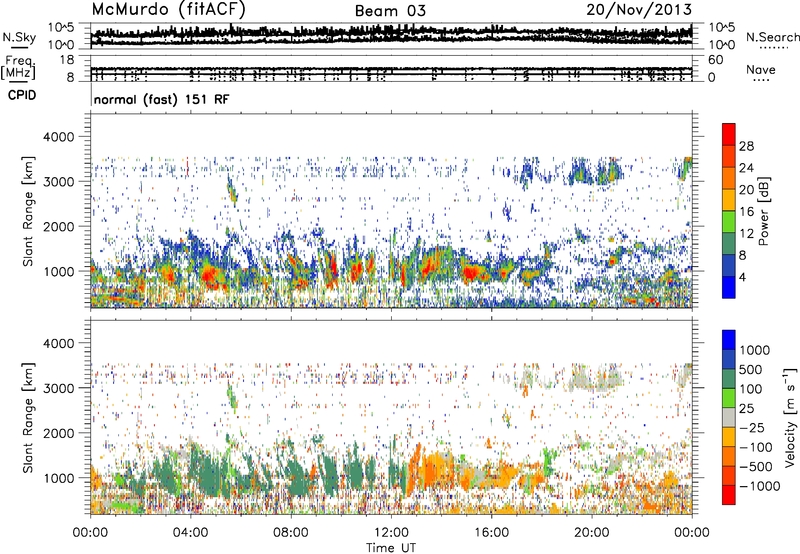Click the -25 label on Velocity colorbar

pos(753,428)
